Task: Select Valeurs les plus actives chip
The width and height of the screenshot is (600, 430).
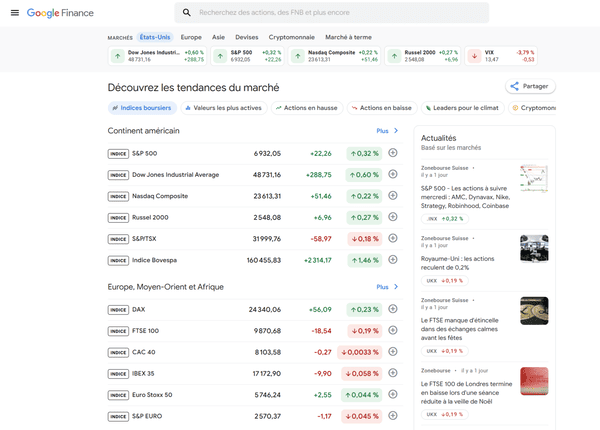Action: [x=222, y=108]
